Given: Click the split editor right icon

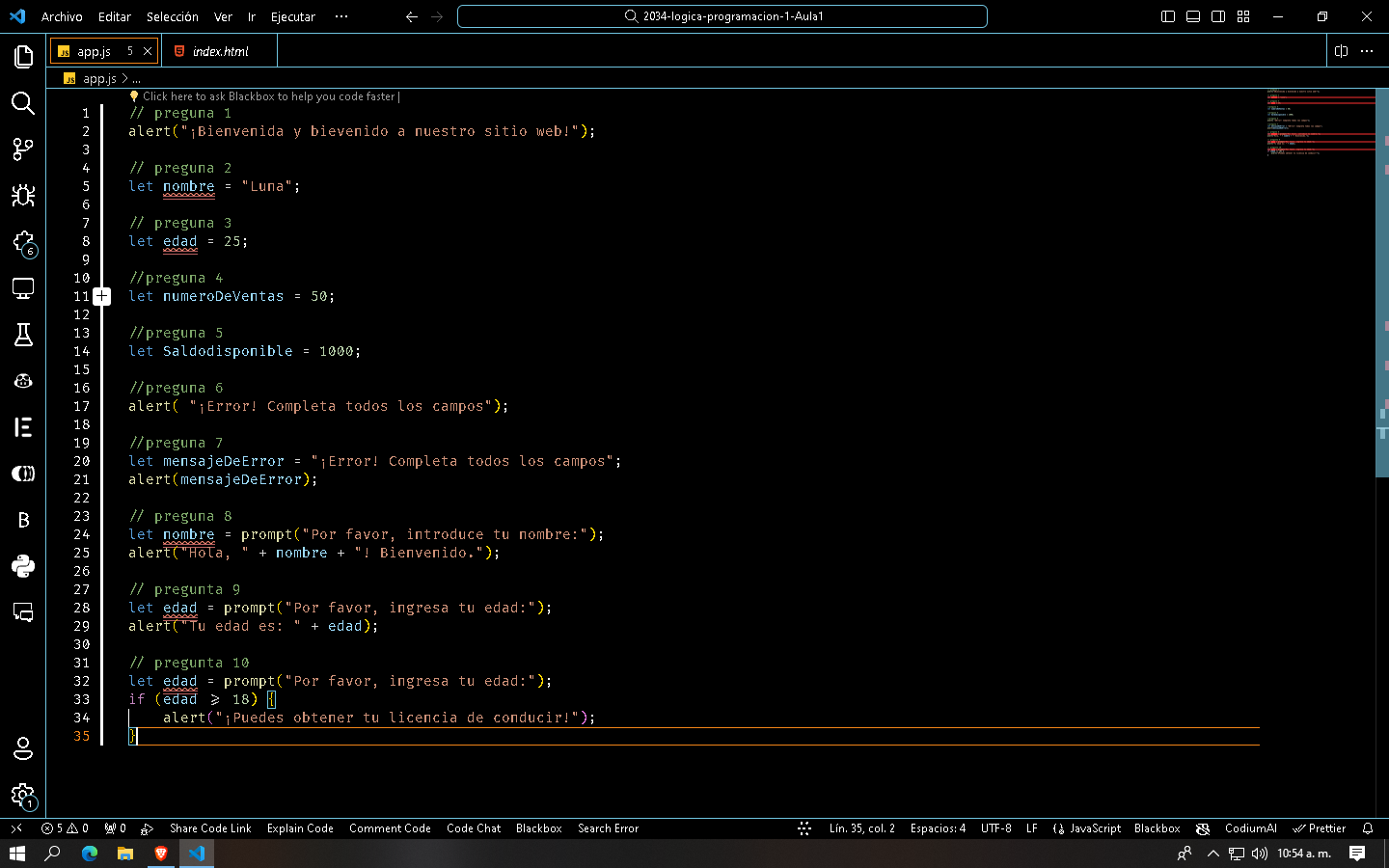Looking at the screenshot, I should [x=1341, y=51].
